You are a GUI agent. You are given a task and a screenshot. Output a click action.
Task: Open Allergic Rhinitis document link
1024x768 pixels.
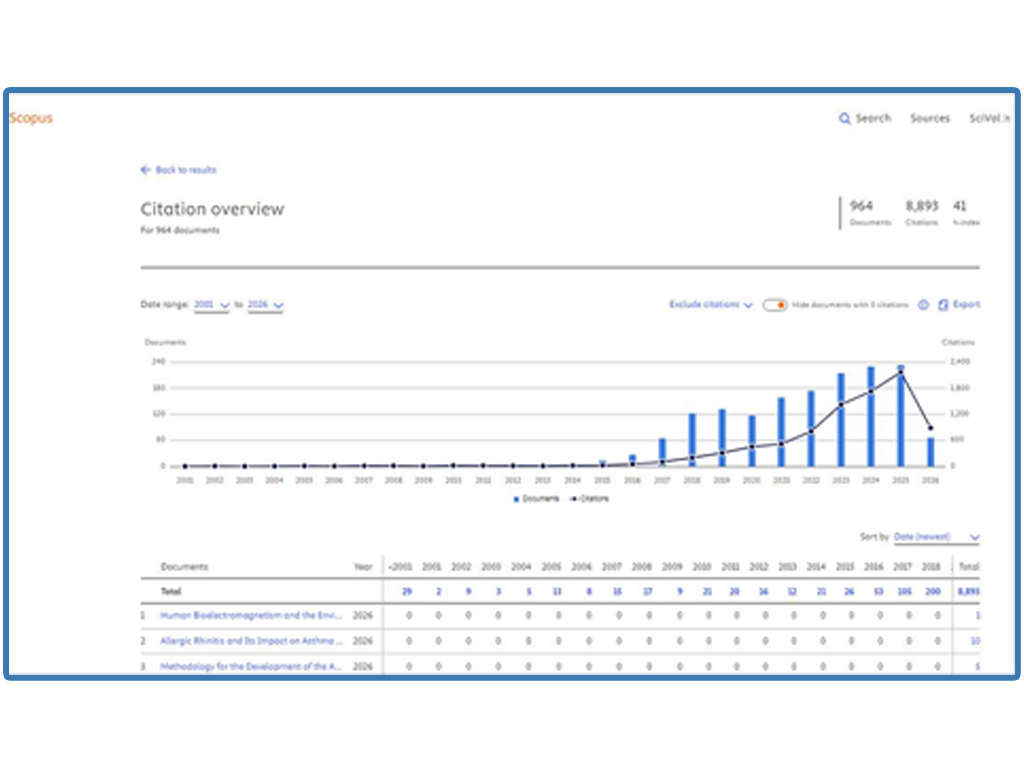point(251,641)
